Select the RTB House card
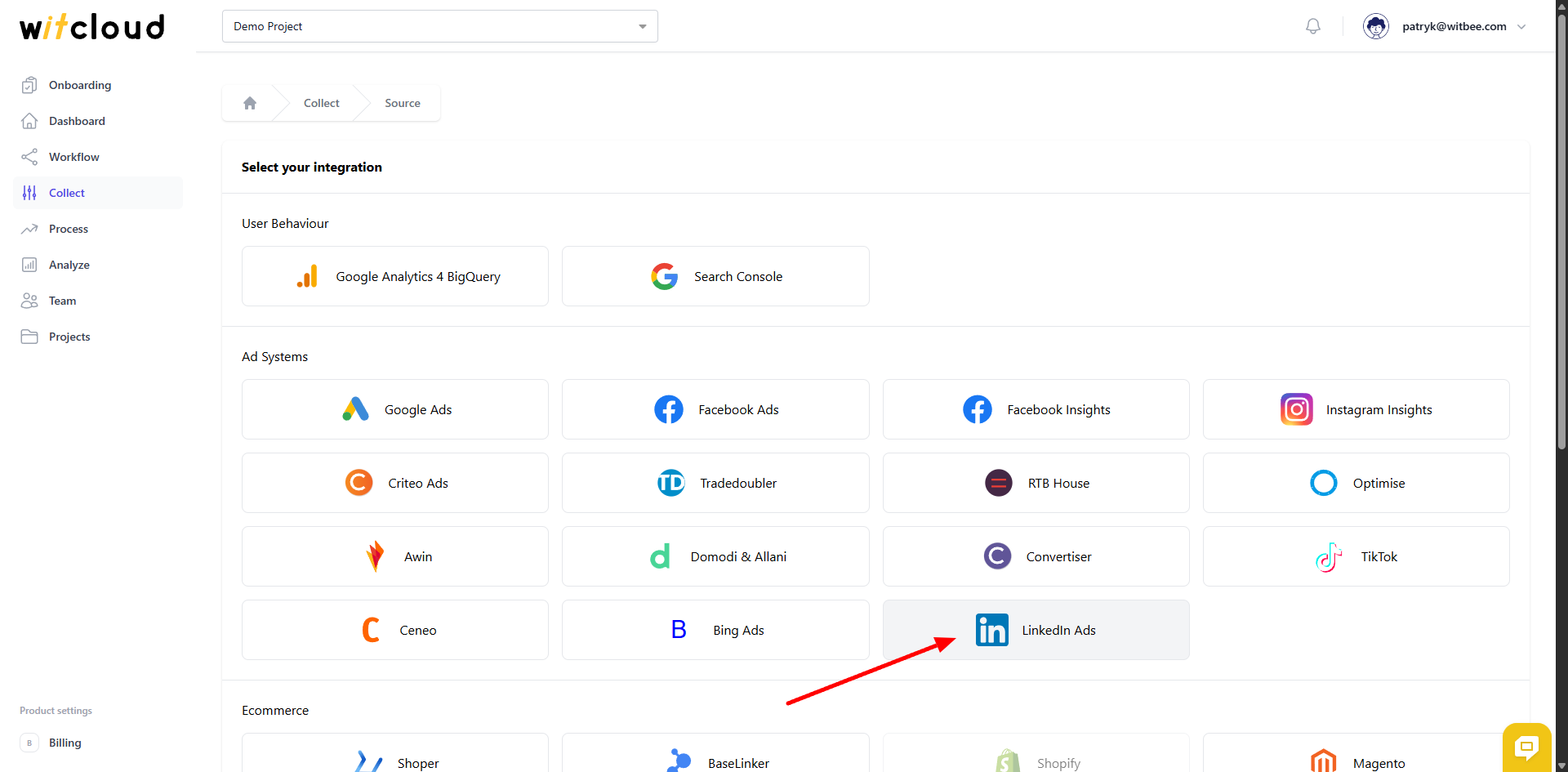This screenshot has width=1568, height=772. (x=1036, y=483)
